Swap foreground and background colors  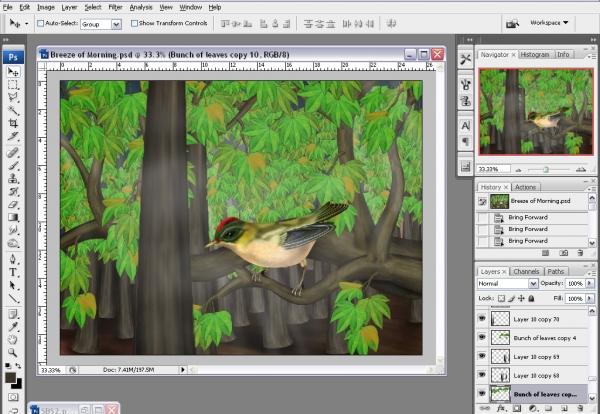18,366
